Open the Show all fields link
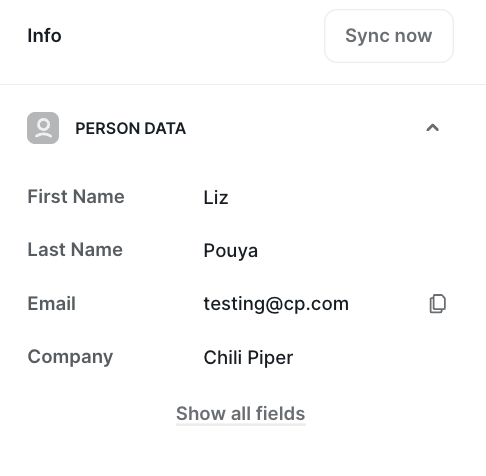486x476 pixels. [x=241, y=414]
